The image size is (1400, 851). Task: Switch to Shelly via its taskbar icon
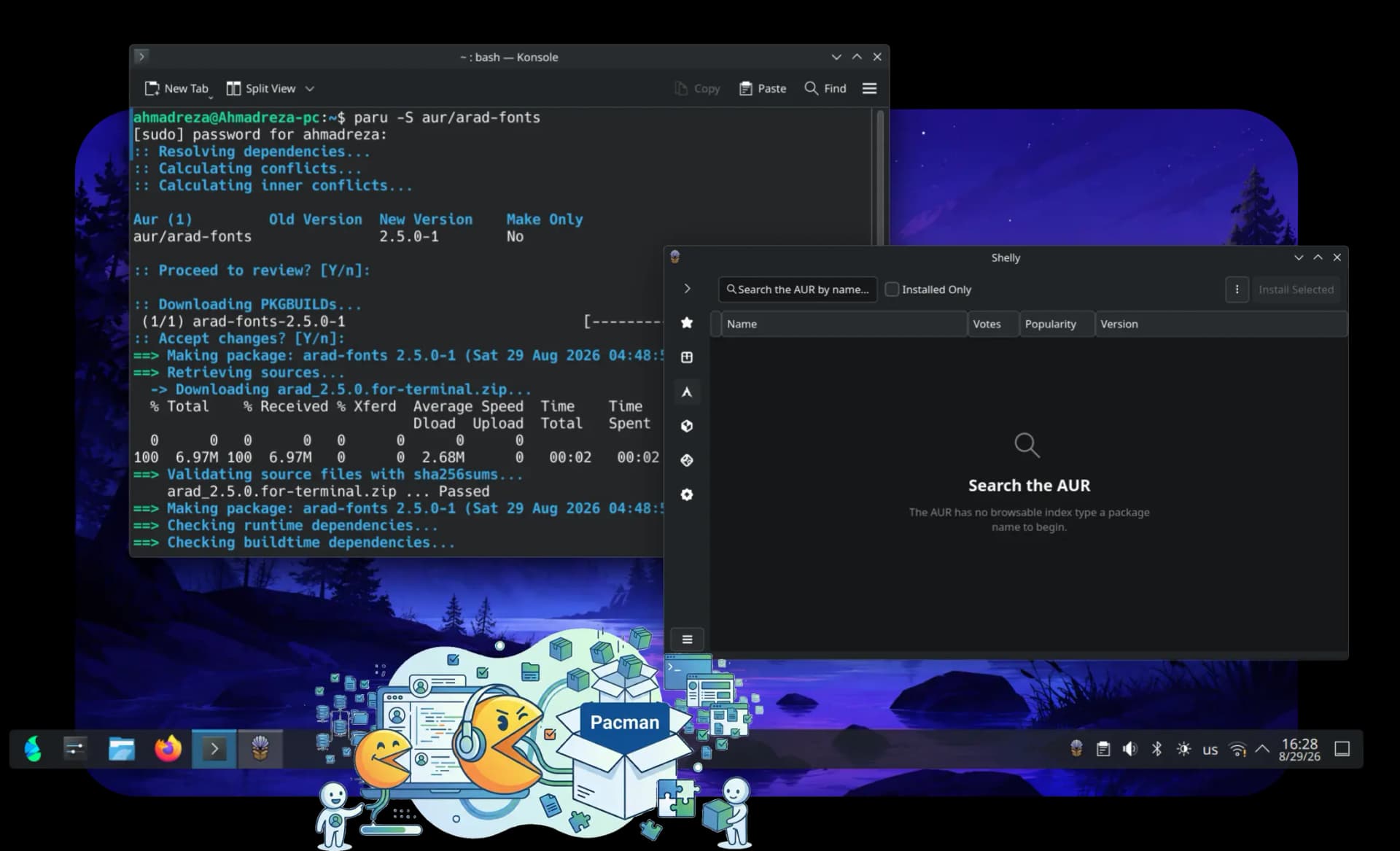[260, 749]
